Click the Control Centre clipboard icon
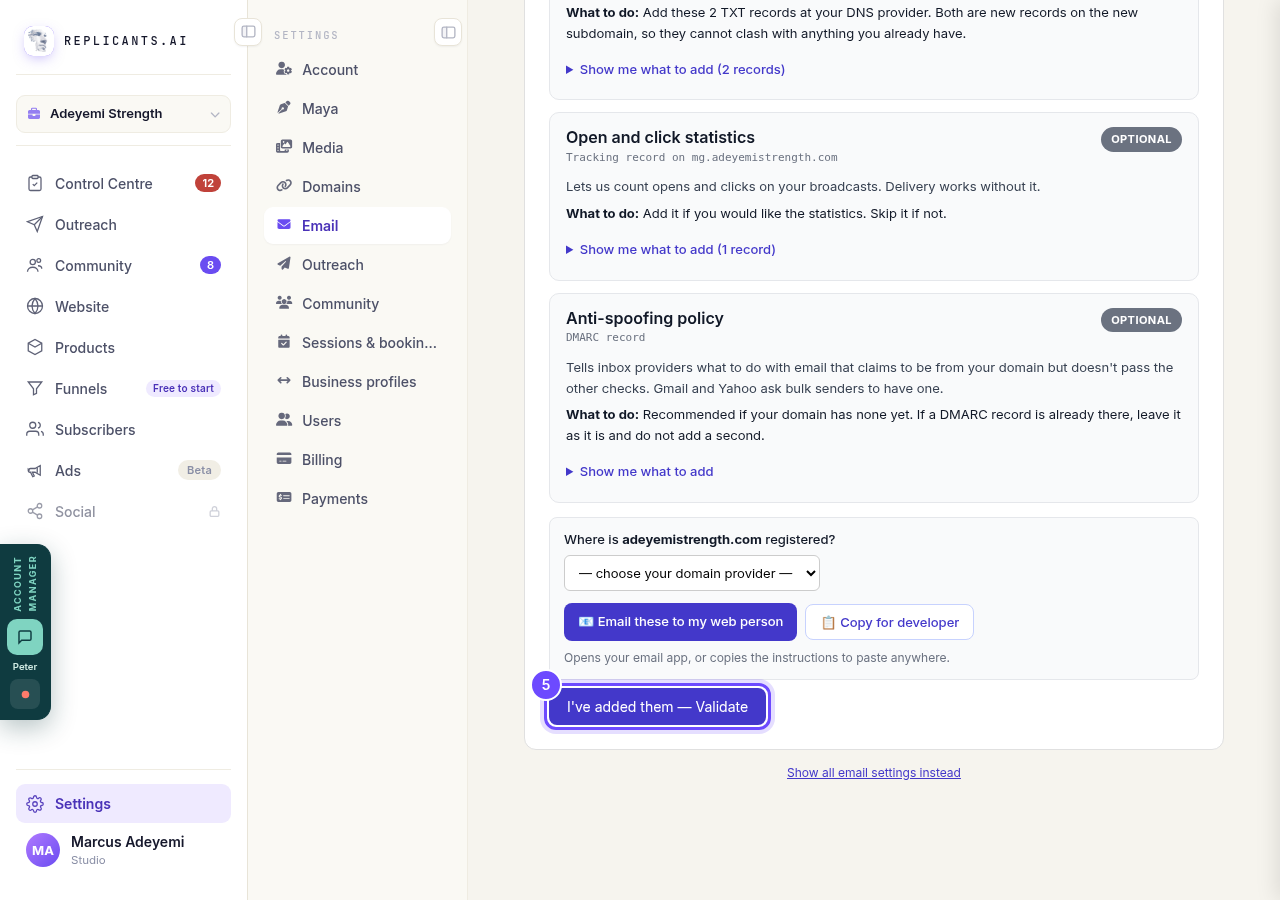The height and width of the screenshot is (900, 1280). click(35, 183)
